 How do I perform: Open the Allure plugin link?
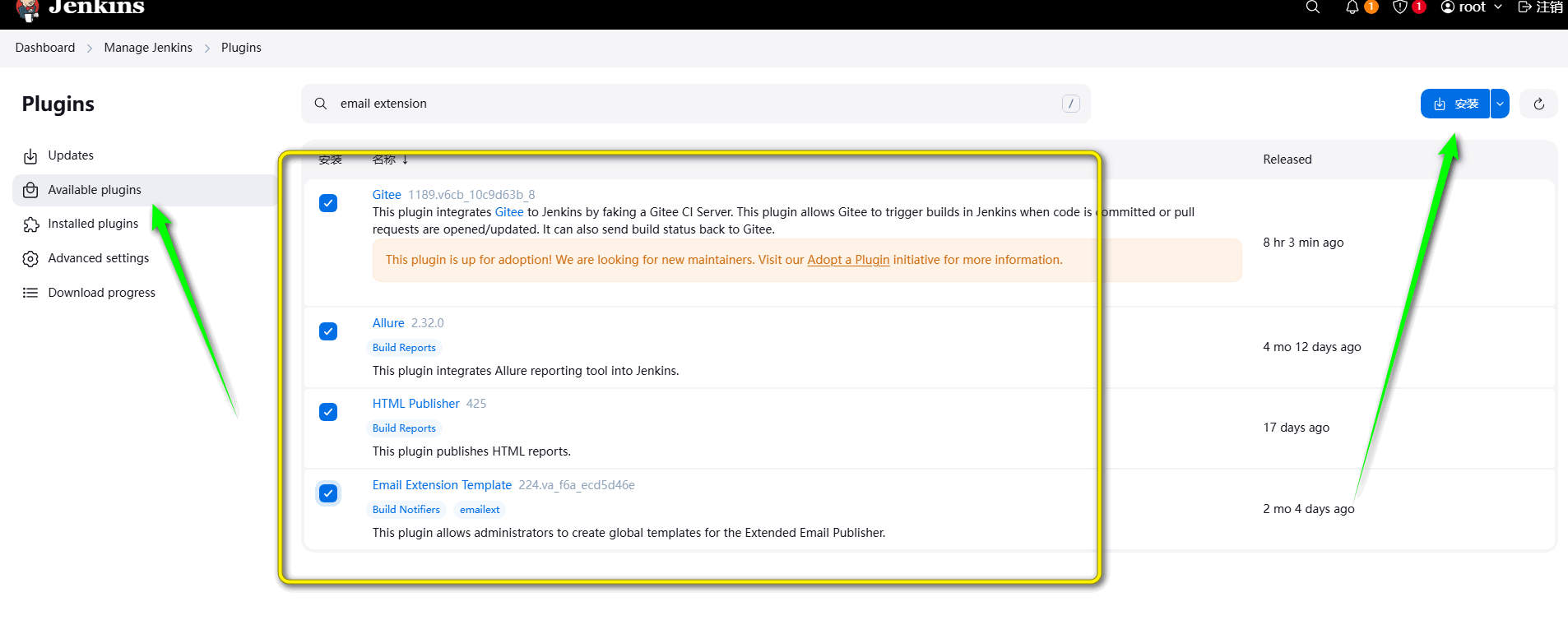coord(388,323)
